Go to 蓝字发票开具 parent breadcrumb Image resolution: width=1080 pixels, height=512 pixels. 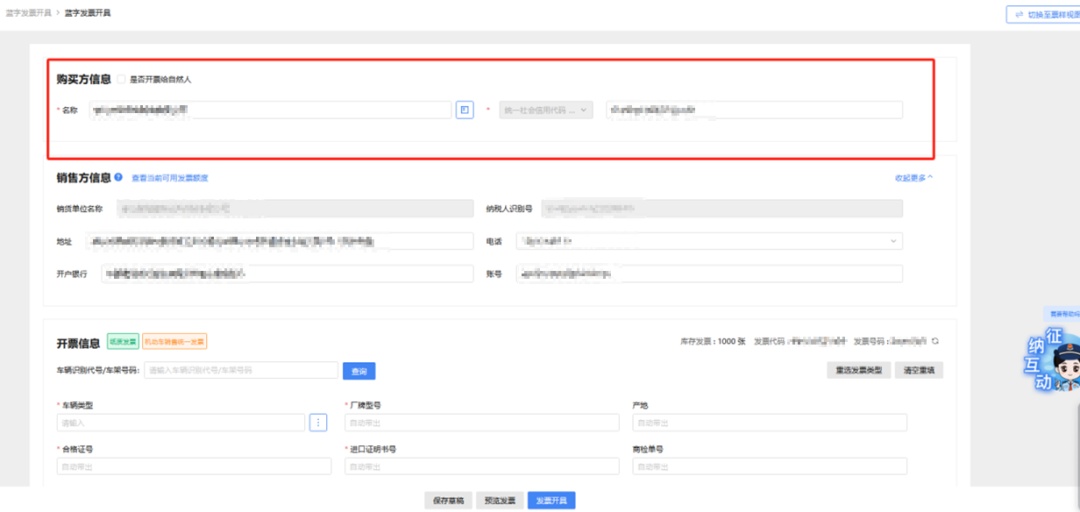point(30,13)
